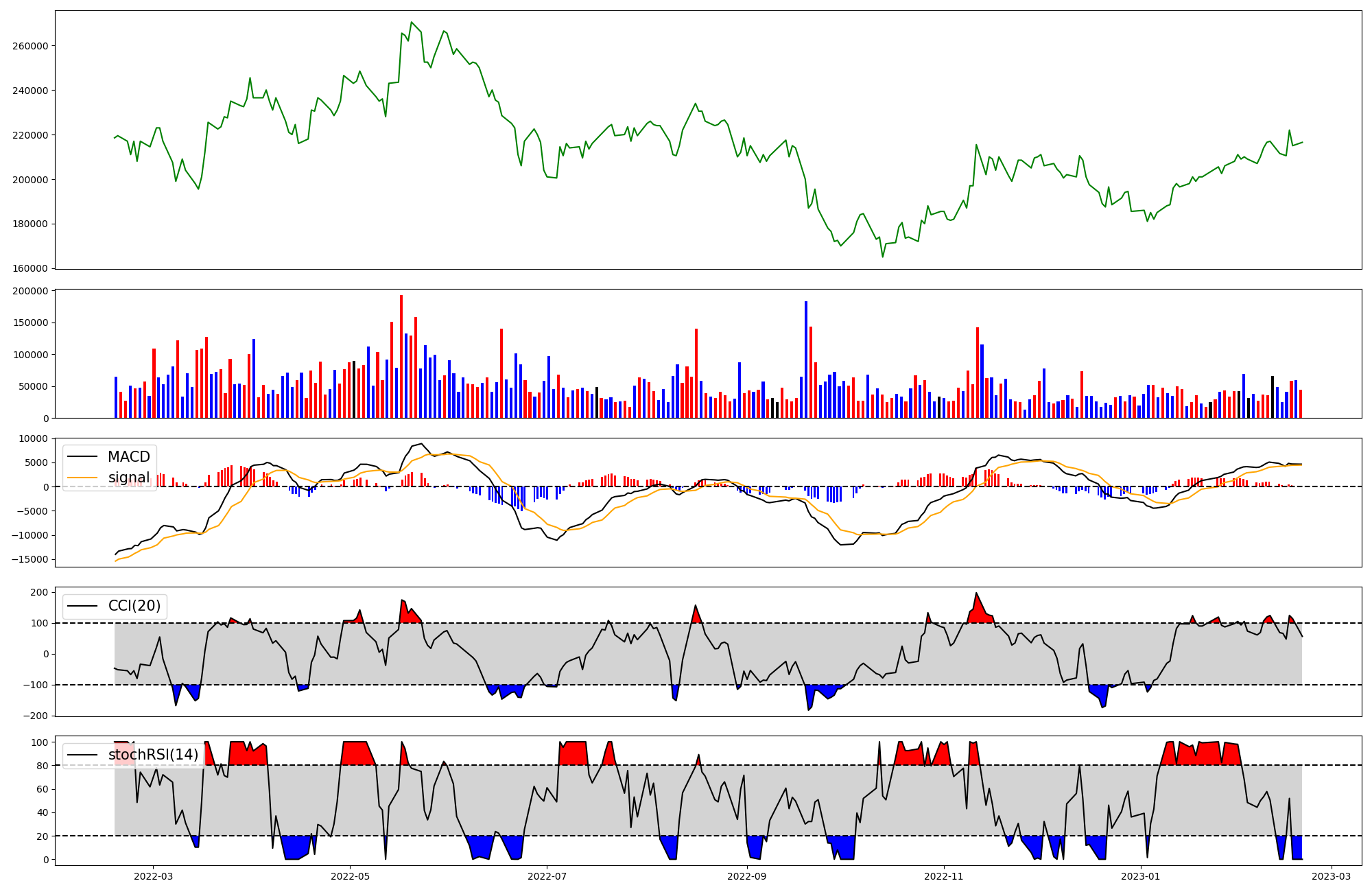The image size is (1372, 892).
Task: Click the 2023-03 date tick label
Action: 1332,876
